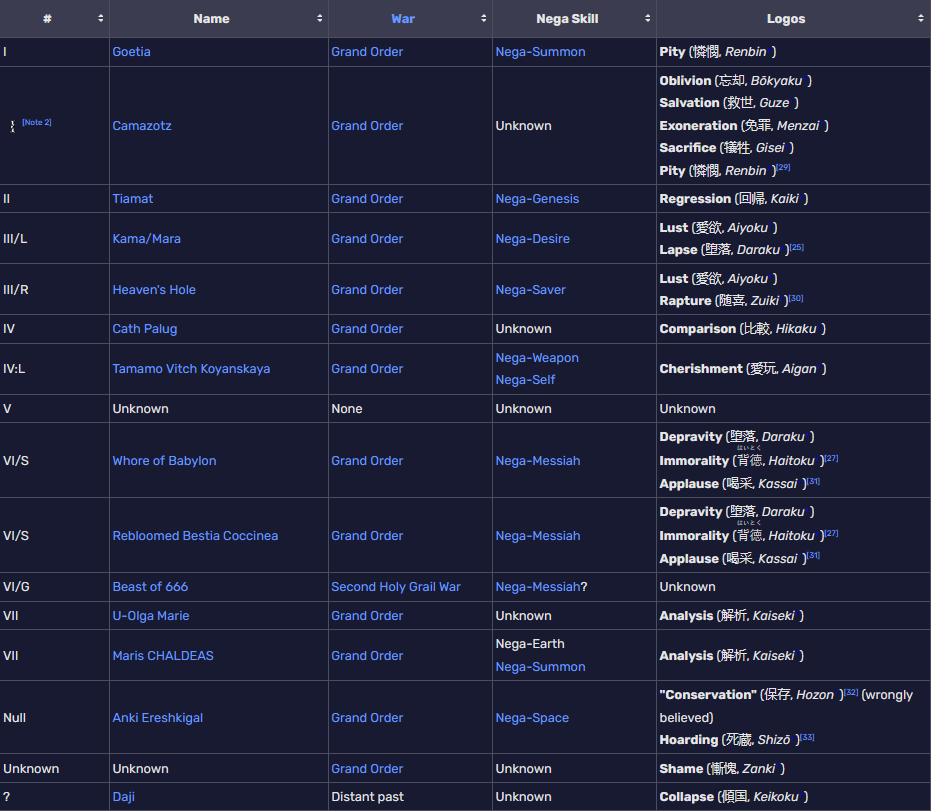Open the Camazotz link
The image size is (931, 811).
142,126
